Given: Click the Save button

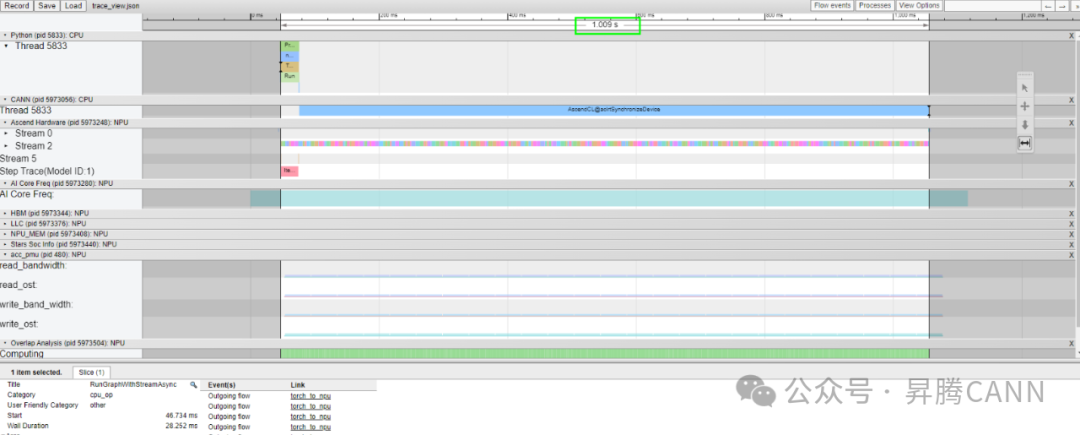Looking at the screenshot, I should pyautogui.click(x=47, y=6).
